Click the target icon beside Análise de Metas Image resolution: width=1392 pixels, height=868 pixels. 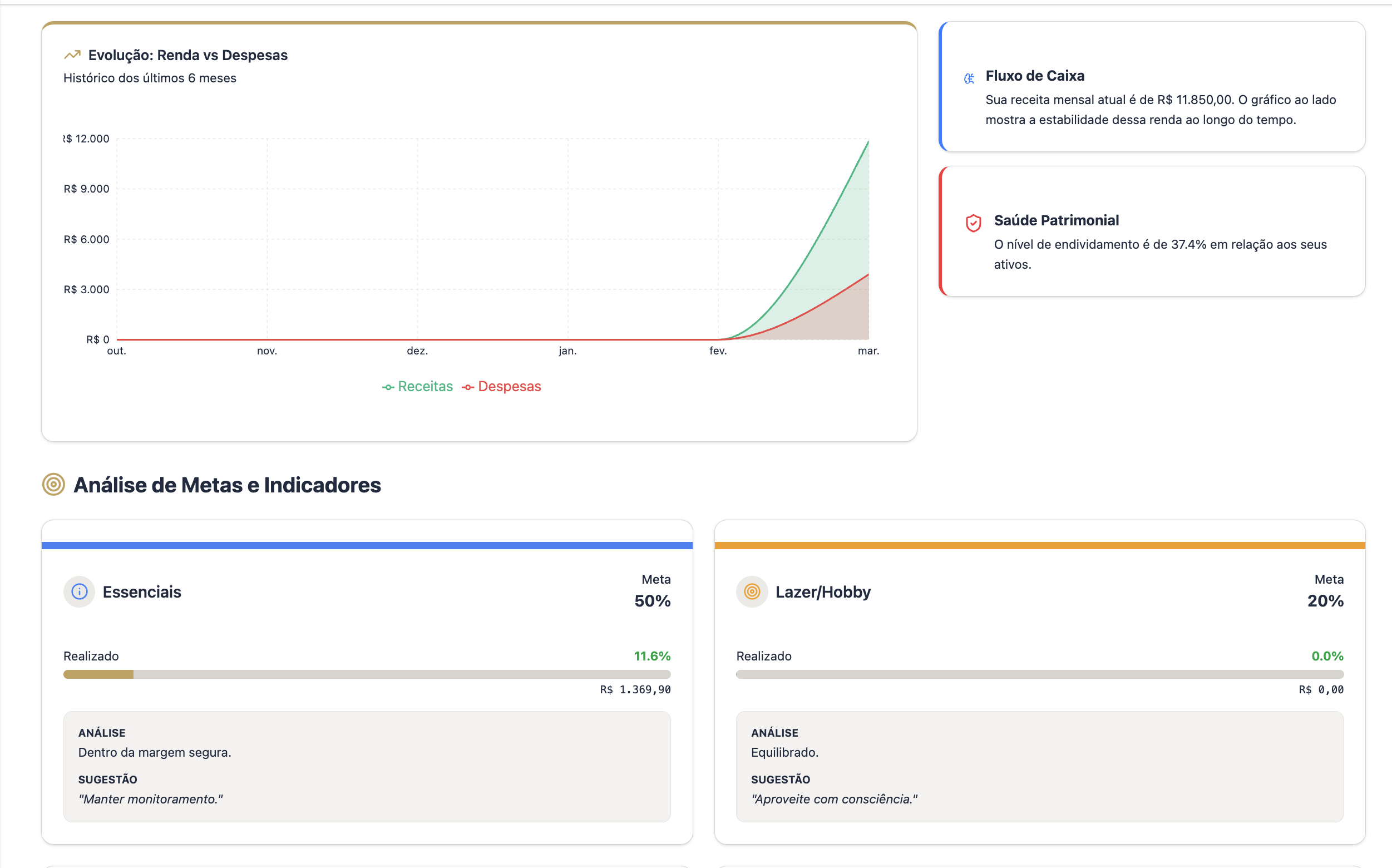point(53,485)
